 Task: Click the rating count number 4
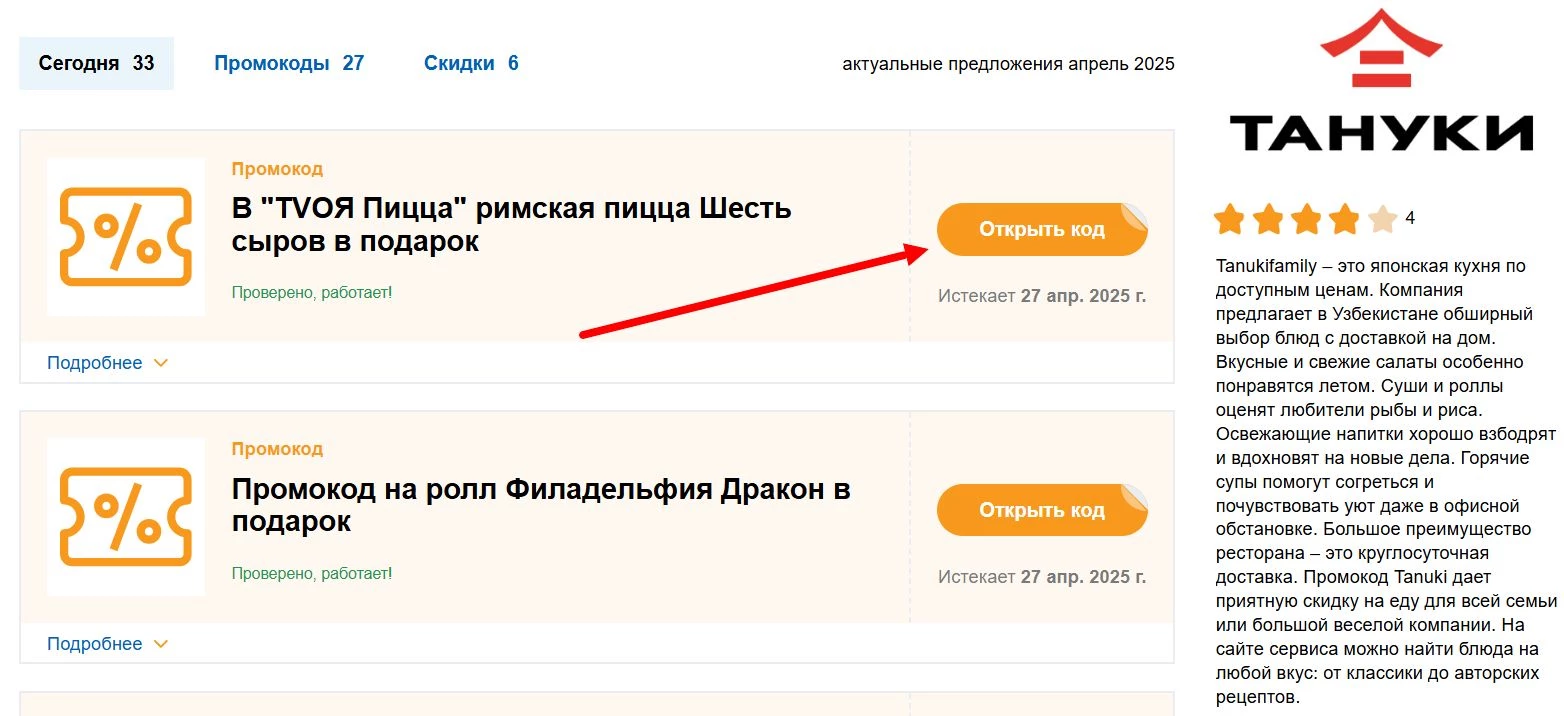(x=1413, y=217)
